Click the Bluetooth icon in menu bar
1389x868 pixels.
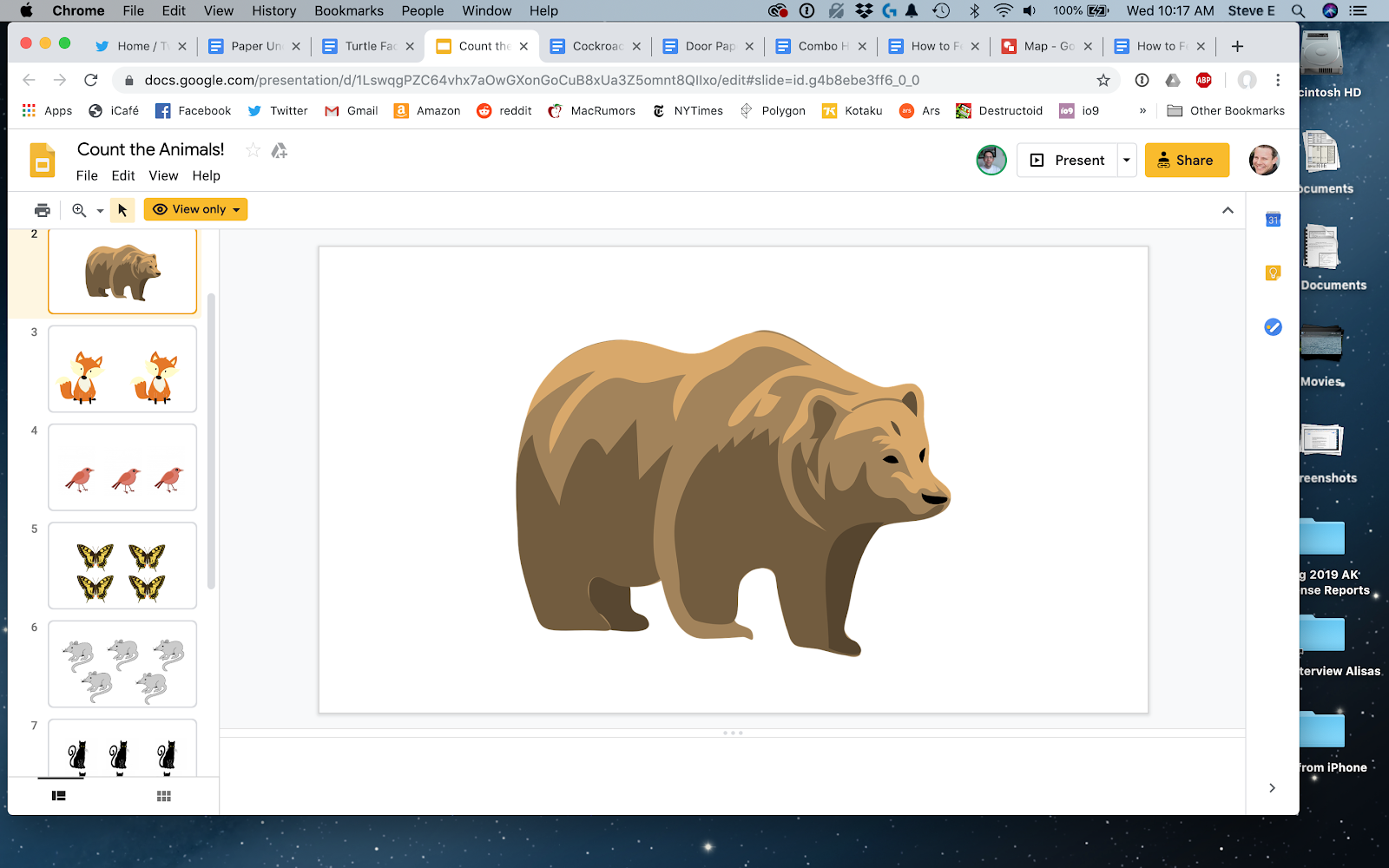pos(974,10)
